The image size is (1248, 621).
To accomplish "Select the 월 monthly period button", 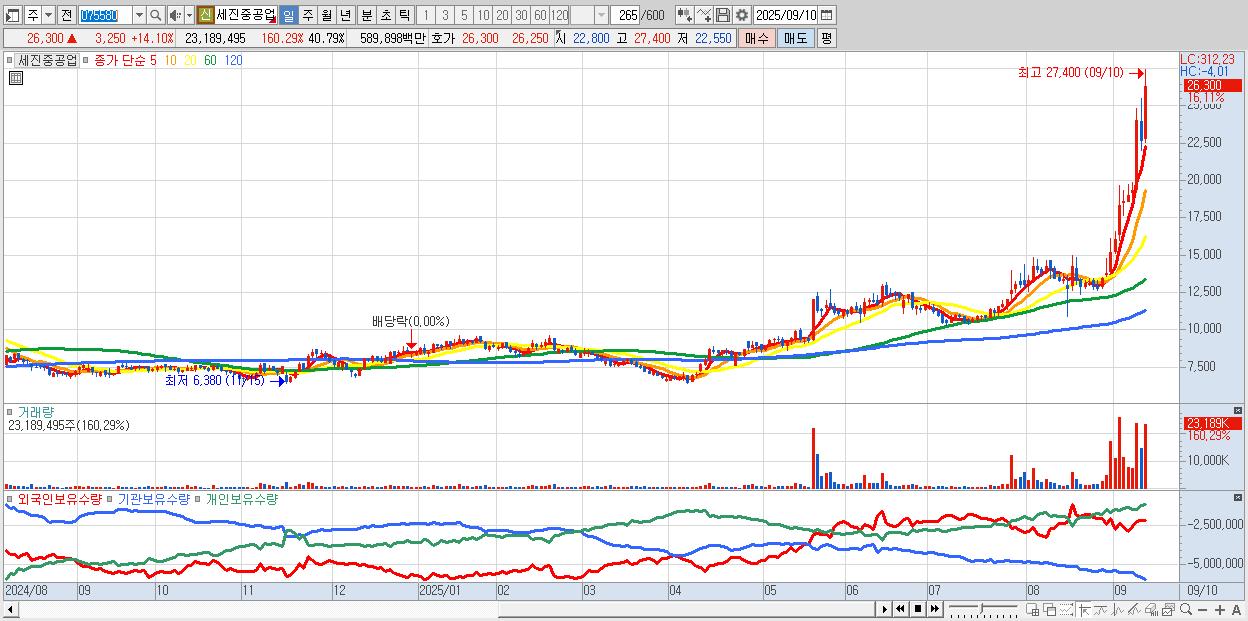I will [326, 15].
